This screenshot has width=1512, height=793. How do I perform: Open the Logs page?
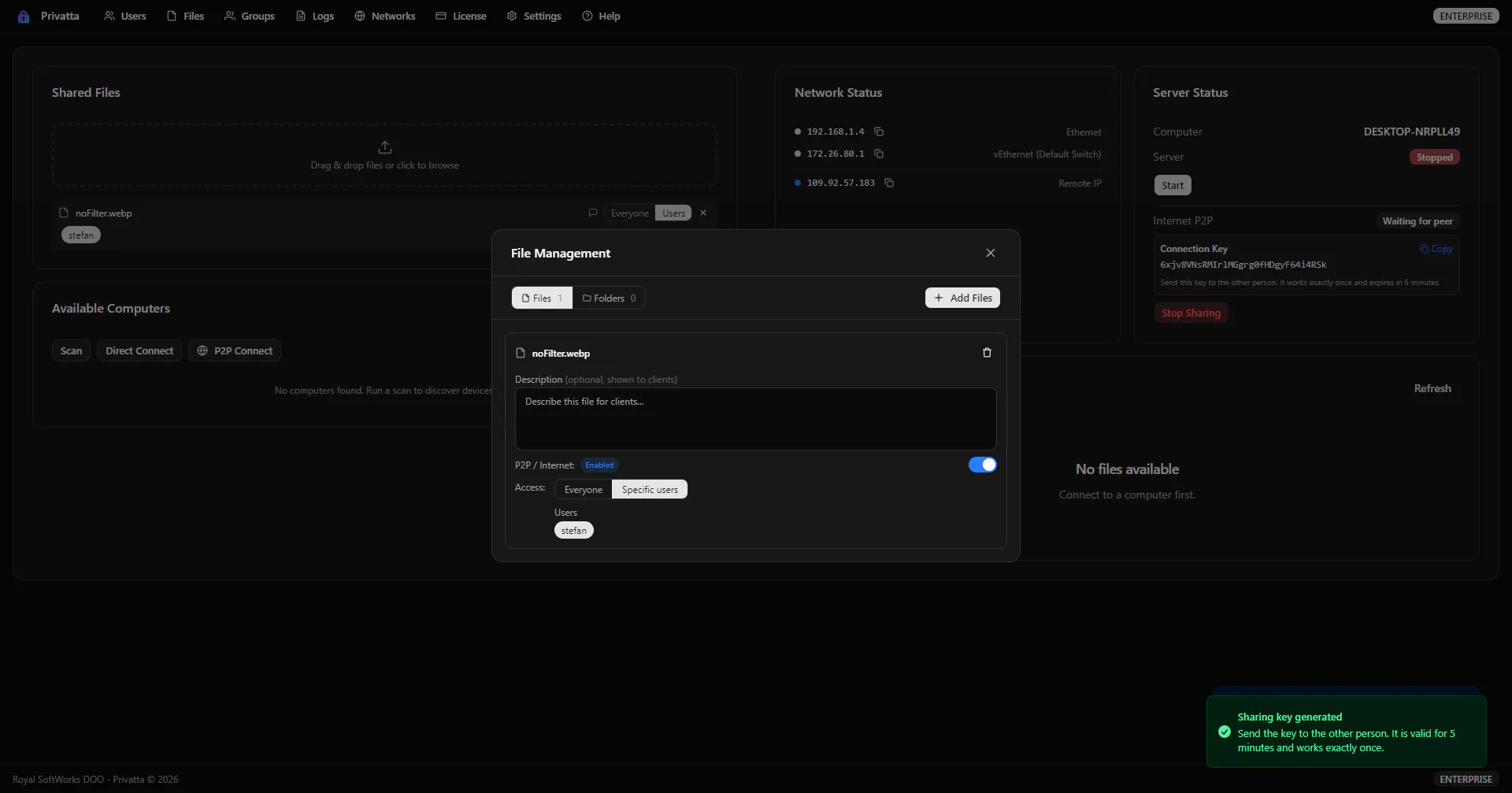(x=315, y=16)
